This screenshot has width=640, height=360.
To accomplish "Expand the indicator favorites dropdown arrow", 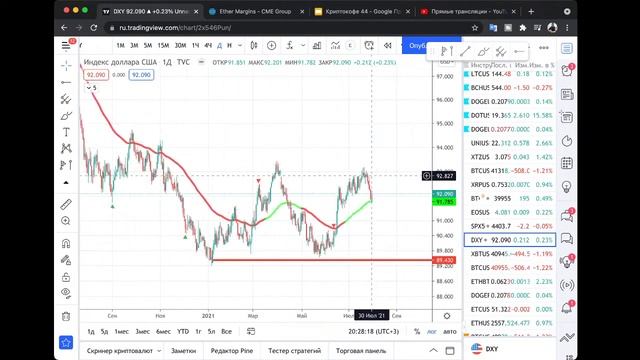I will 303,45.
